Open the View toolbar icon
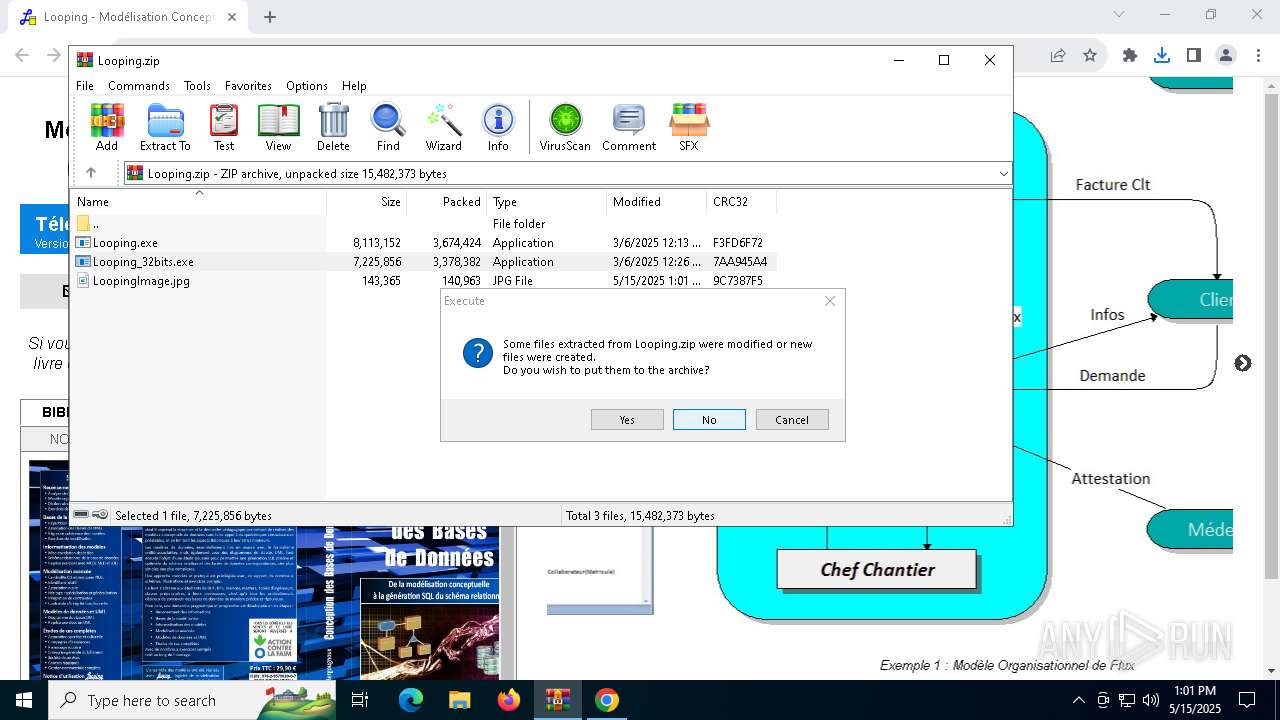This screenshot has width=1280, height=720. coord(278,127)
